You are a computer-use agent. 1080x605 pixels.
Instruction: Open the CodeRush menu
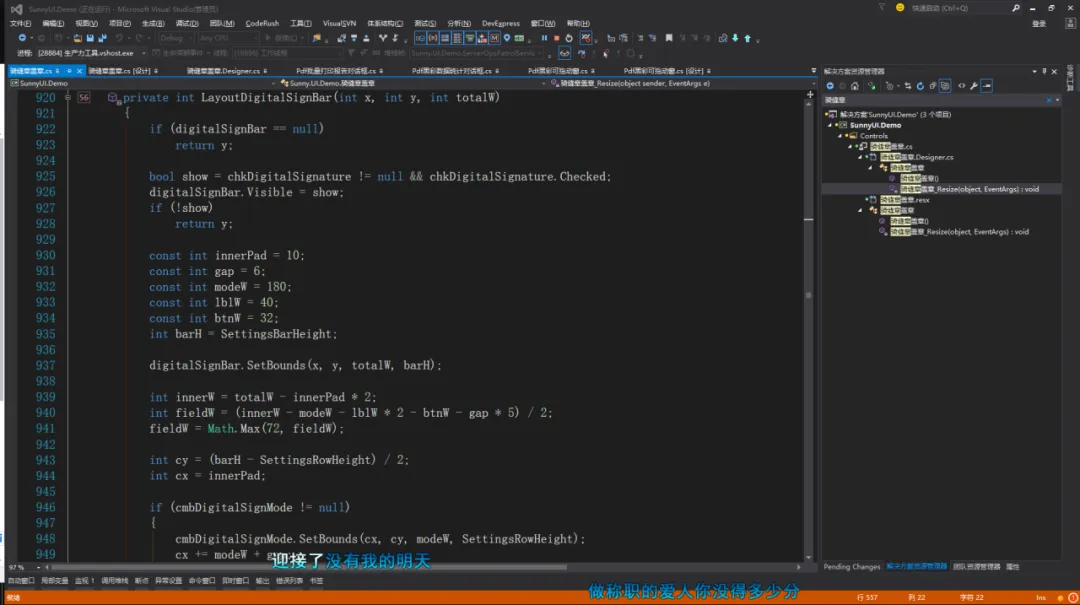(x=262, y=23)
